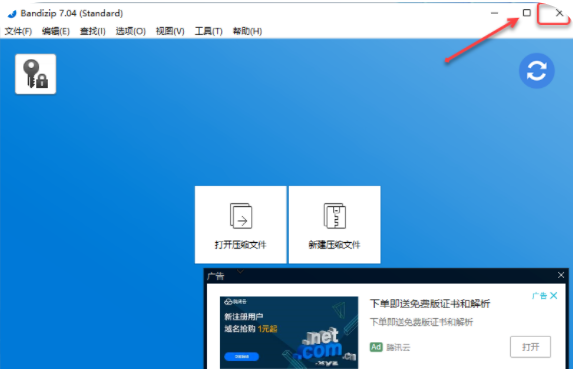This screenshot has width=573, height=369.
Task: Open the 视图(V) menu
Action: coord(170,31)
